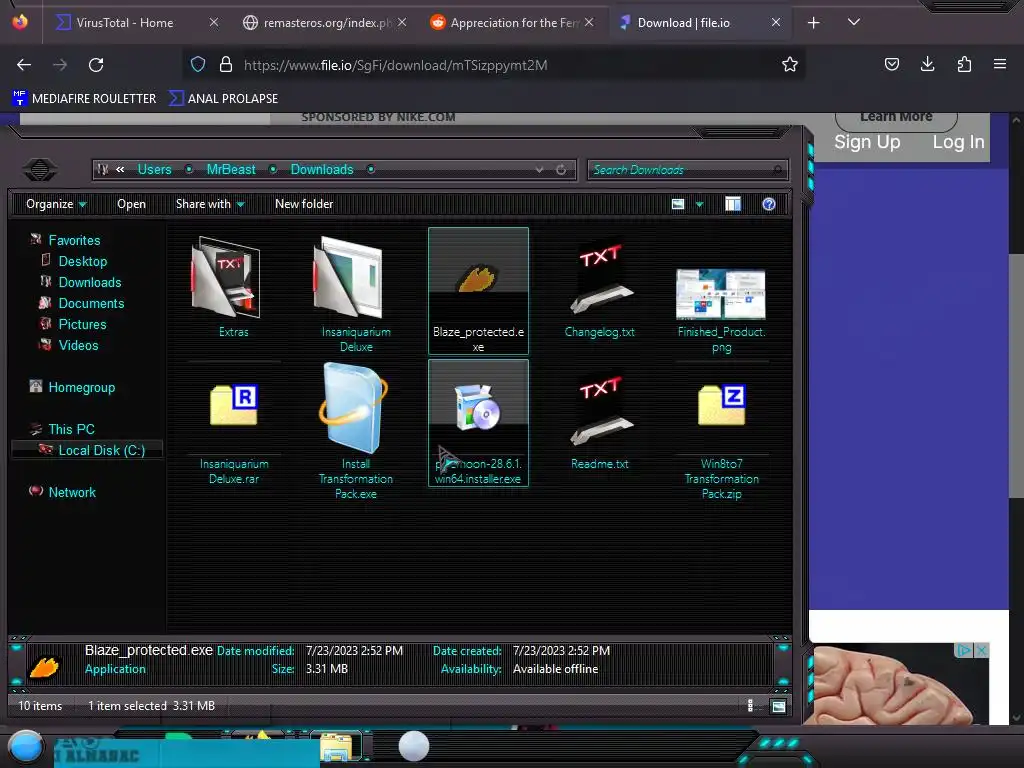Click Users in the address breadcrumb
This screenshot has width=1024, height=768.
[154, 169]
